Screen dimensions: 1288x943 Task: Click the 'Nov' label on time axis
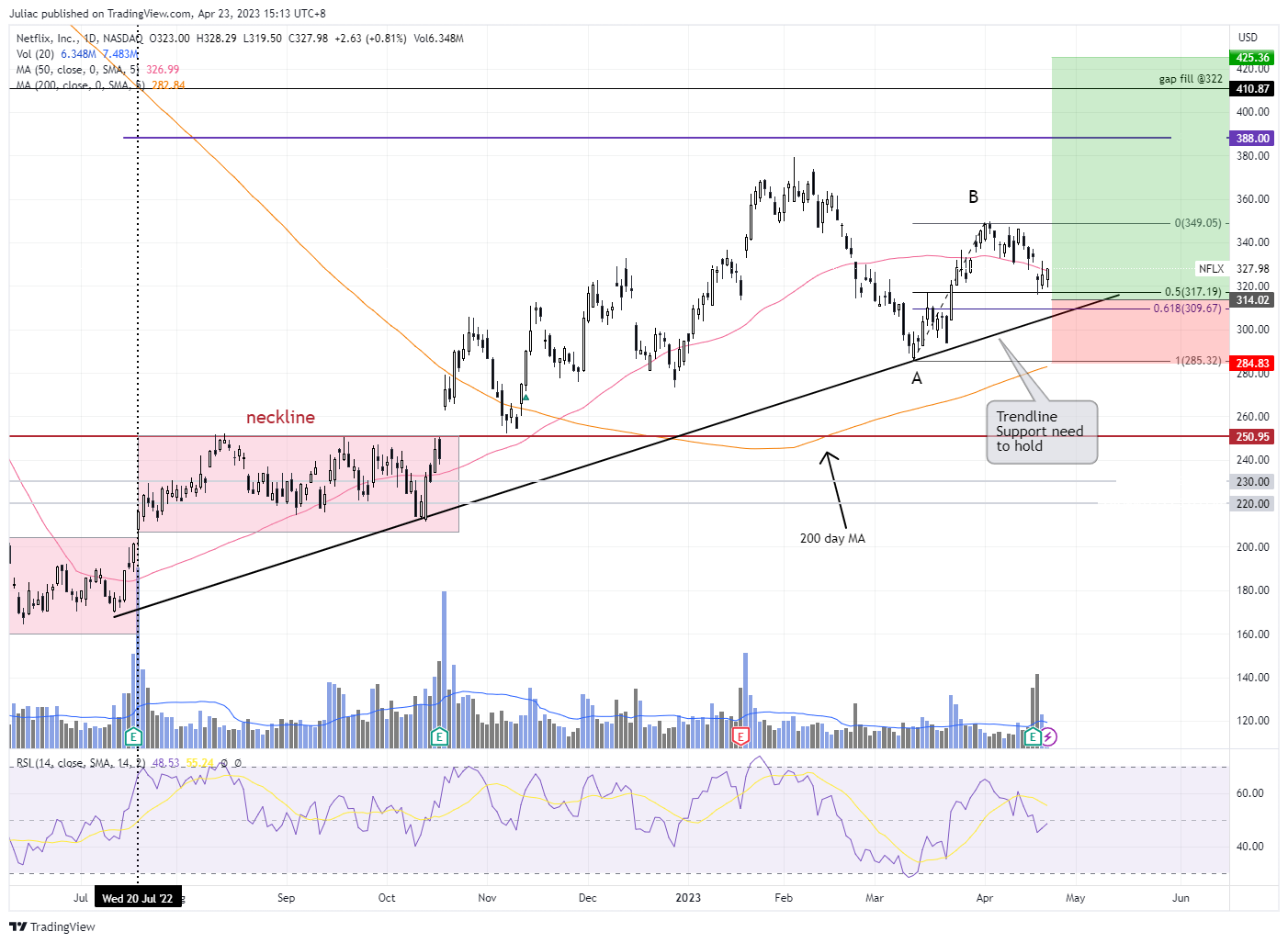pyautogui.click(x=487, y=898)
